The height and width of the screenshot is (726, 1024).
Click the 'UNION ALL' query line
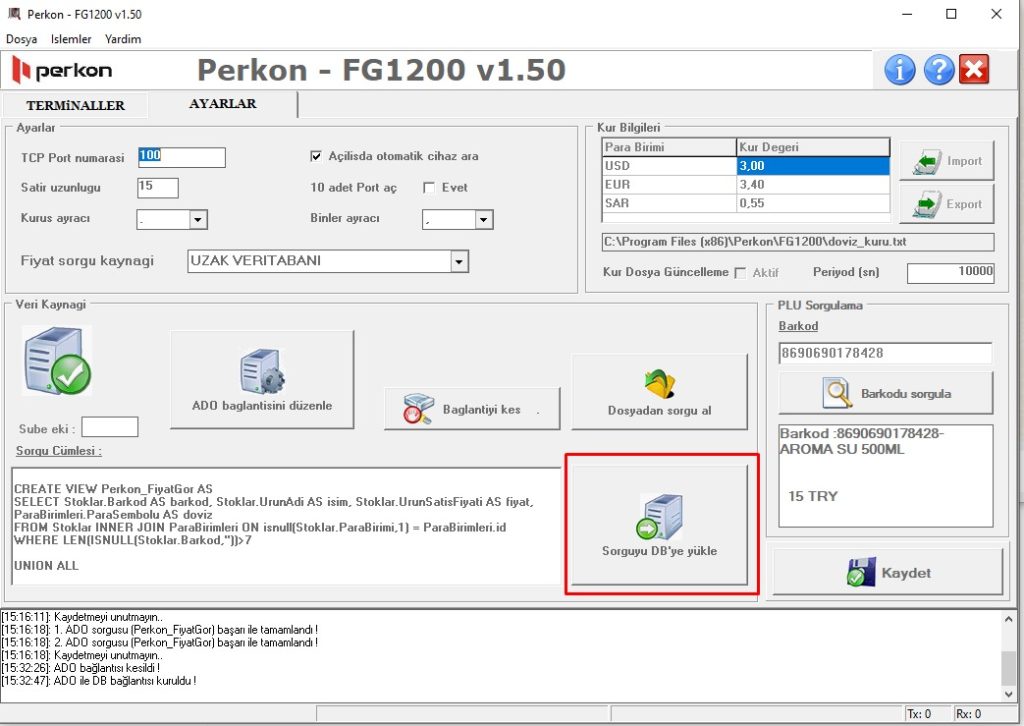[46, 565]
